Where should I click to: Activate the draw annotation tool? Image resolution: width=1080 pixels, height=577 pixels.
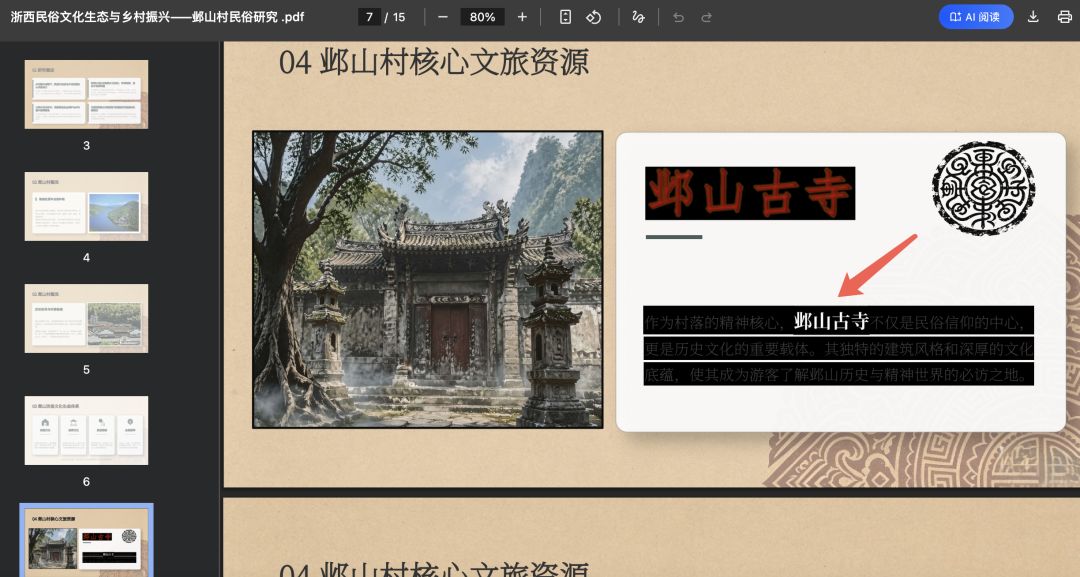point(638,17)
